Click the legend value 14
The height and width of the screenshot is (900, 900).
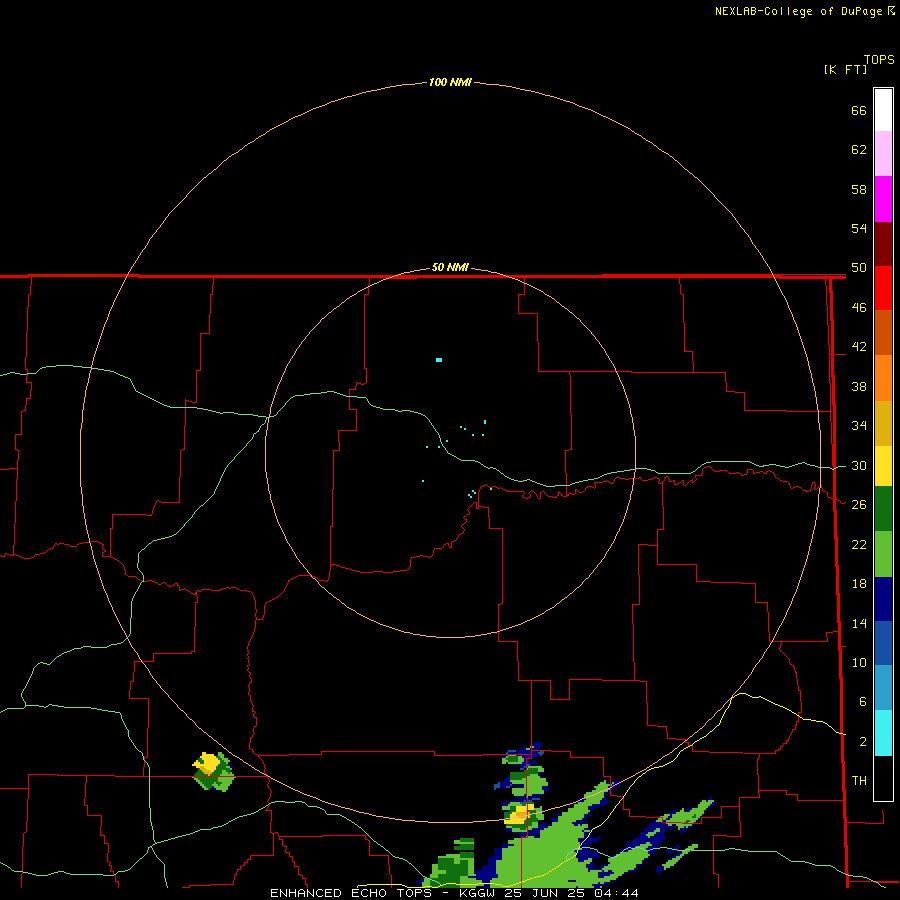(x=859, y=623)
